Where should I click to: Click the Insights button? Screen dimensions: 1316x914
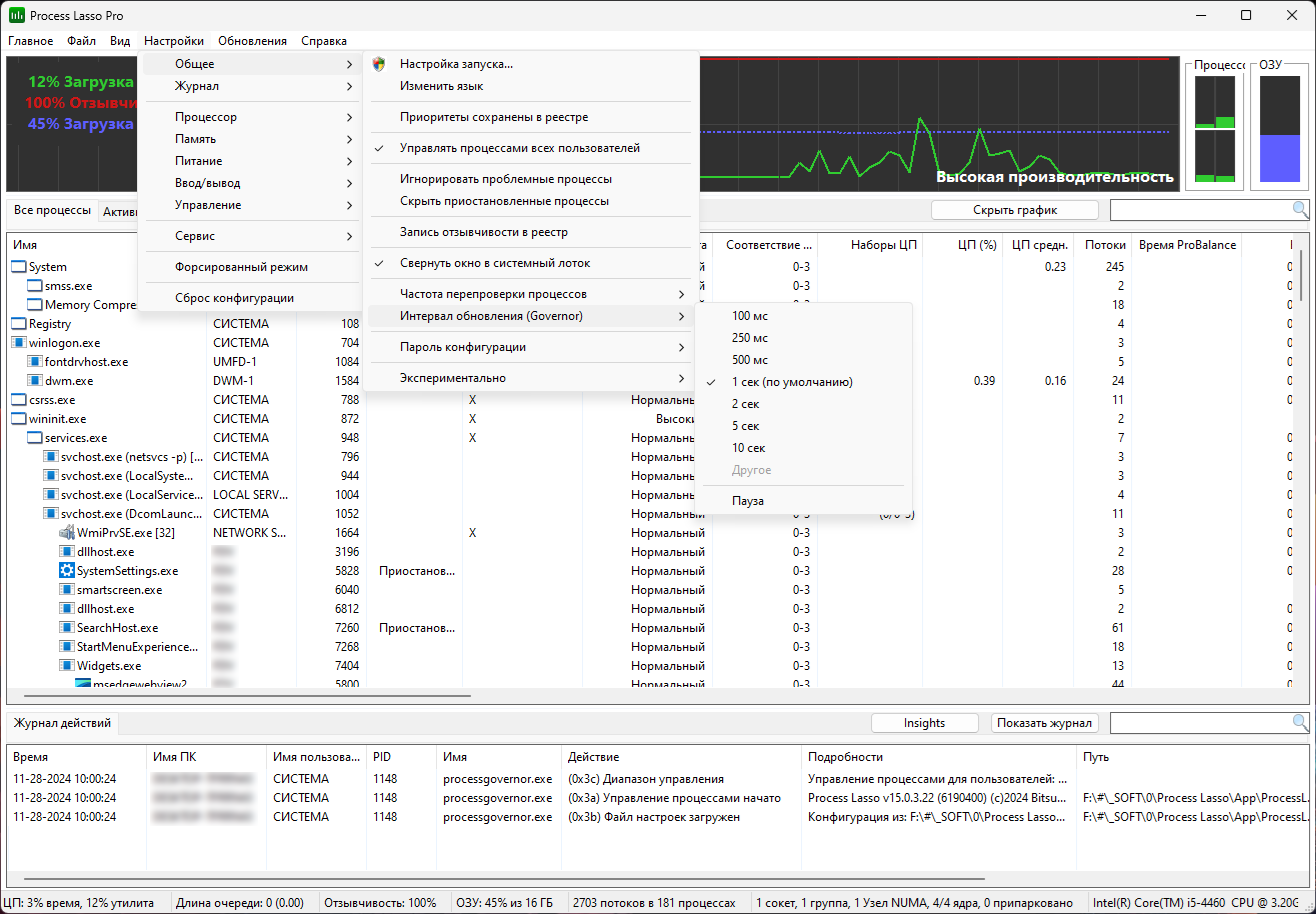point(924,723)
